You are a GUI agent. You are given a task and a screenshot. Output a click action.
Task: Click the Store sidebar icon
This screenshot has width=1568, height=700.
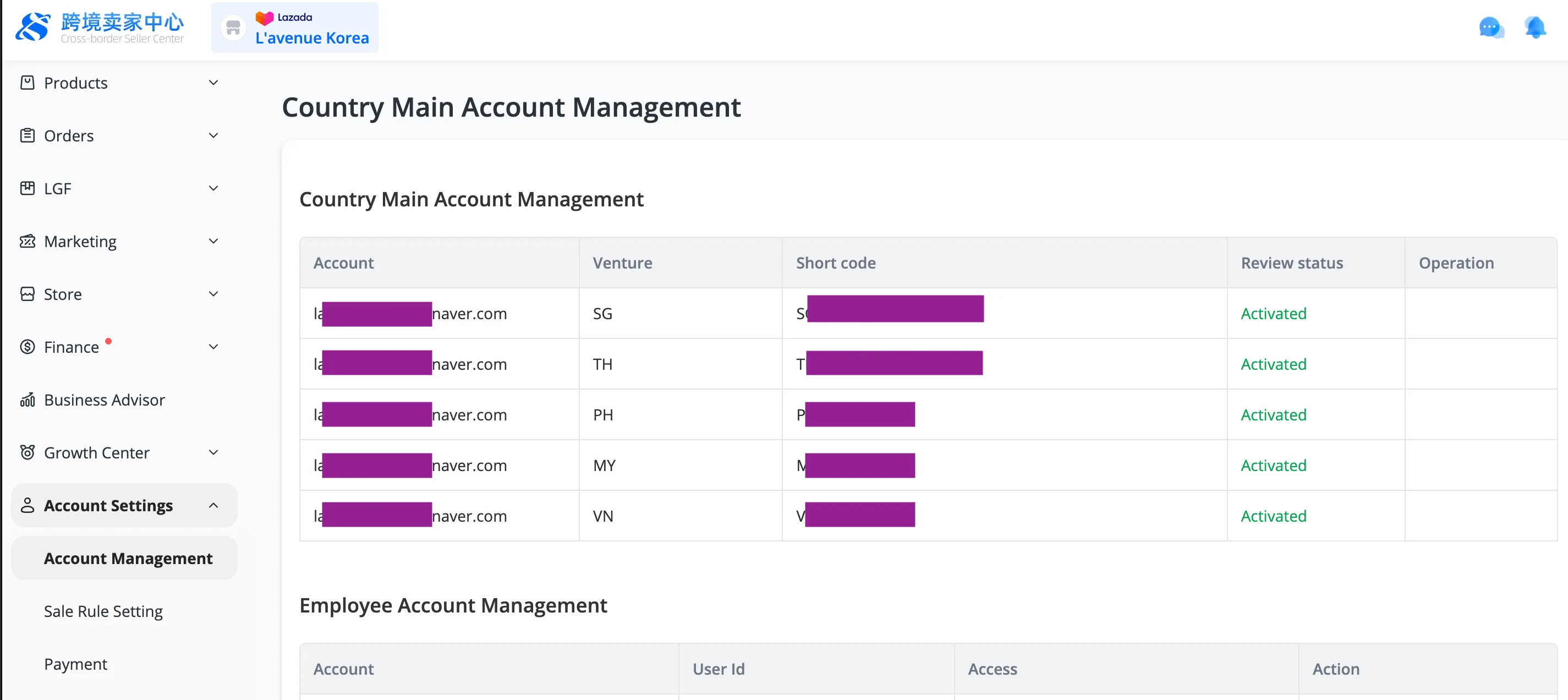point(28,294)
